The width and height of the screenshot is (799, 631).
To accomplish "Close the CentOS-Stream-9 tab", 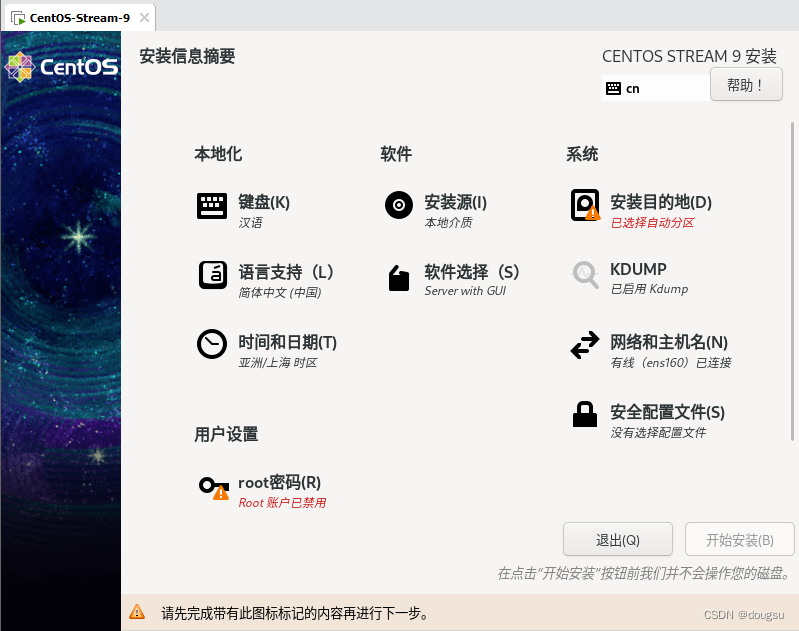I will coord(144,18).
